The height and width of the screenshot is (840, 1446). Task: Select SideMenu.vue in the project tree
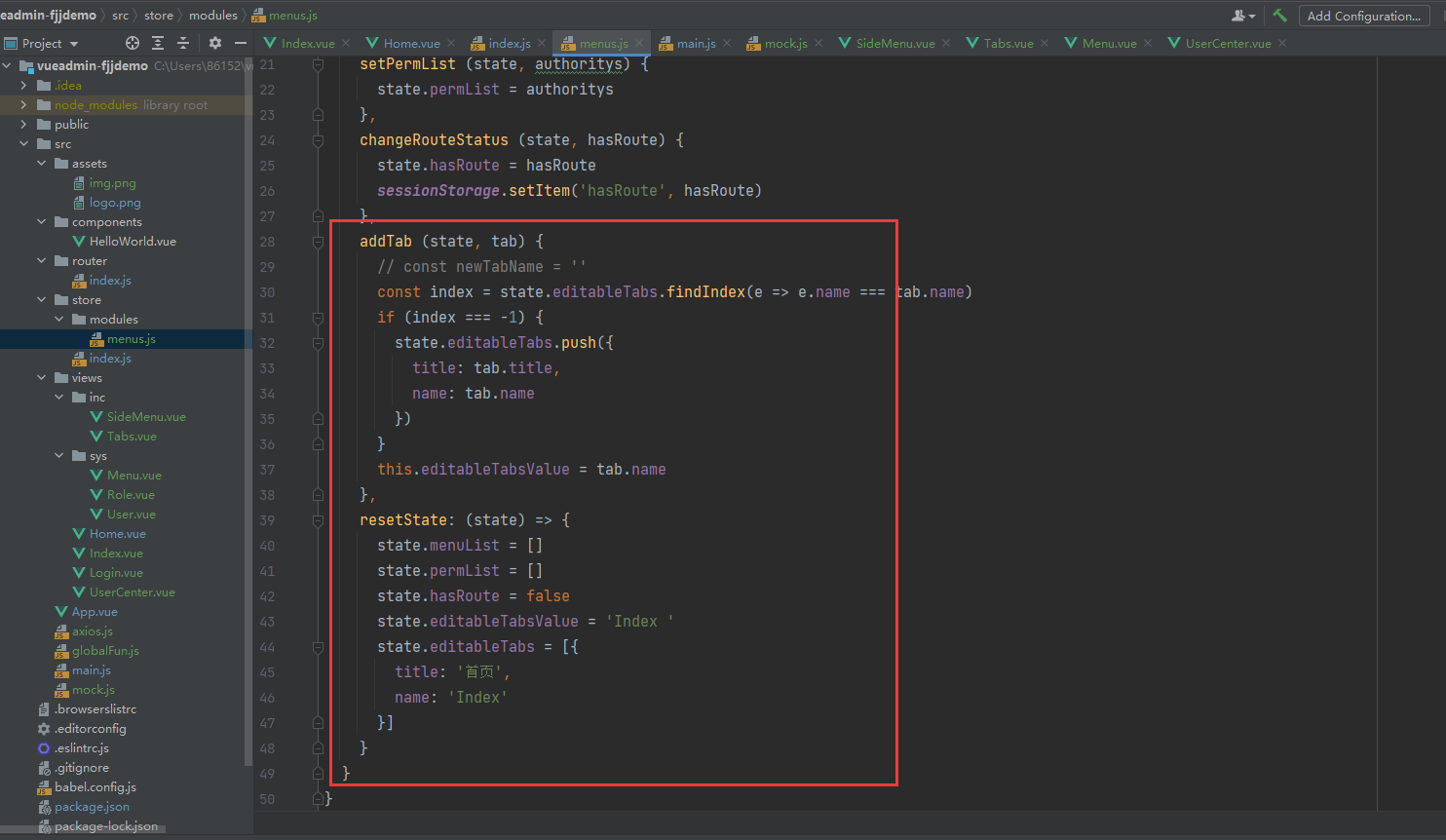pyautogui.click(x=146, y=417)
